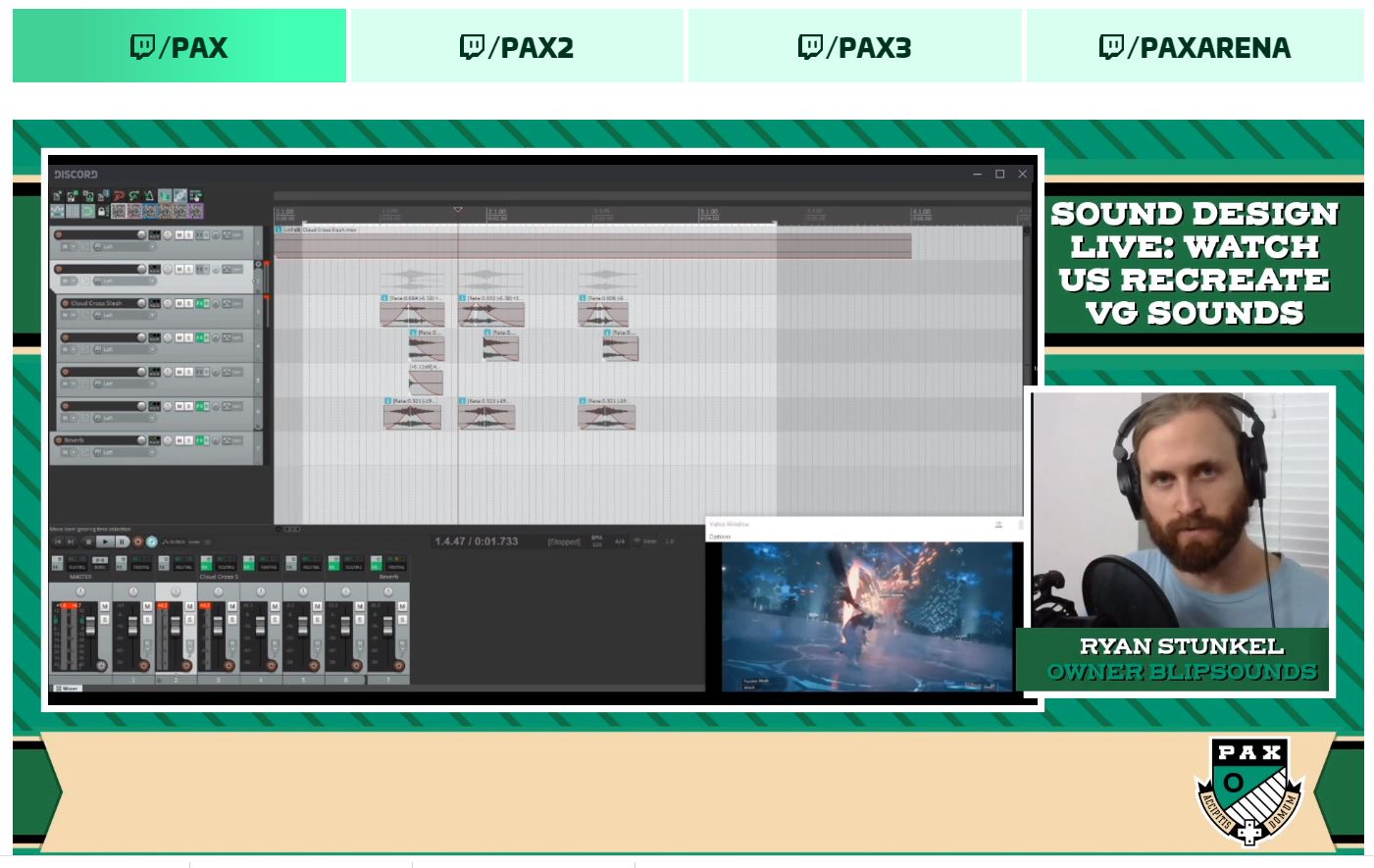Open the Options menu in the Video Window
Viewport: 1374px width, 868px height.
pyautogui.click(x=720, y=536)
